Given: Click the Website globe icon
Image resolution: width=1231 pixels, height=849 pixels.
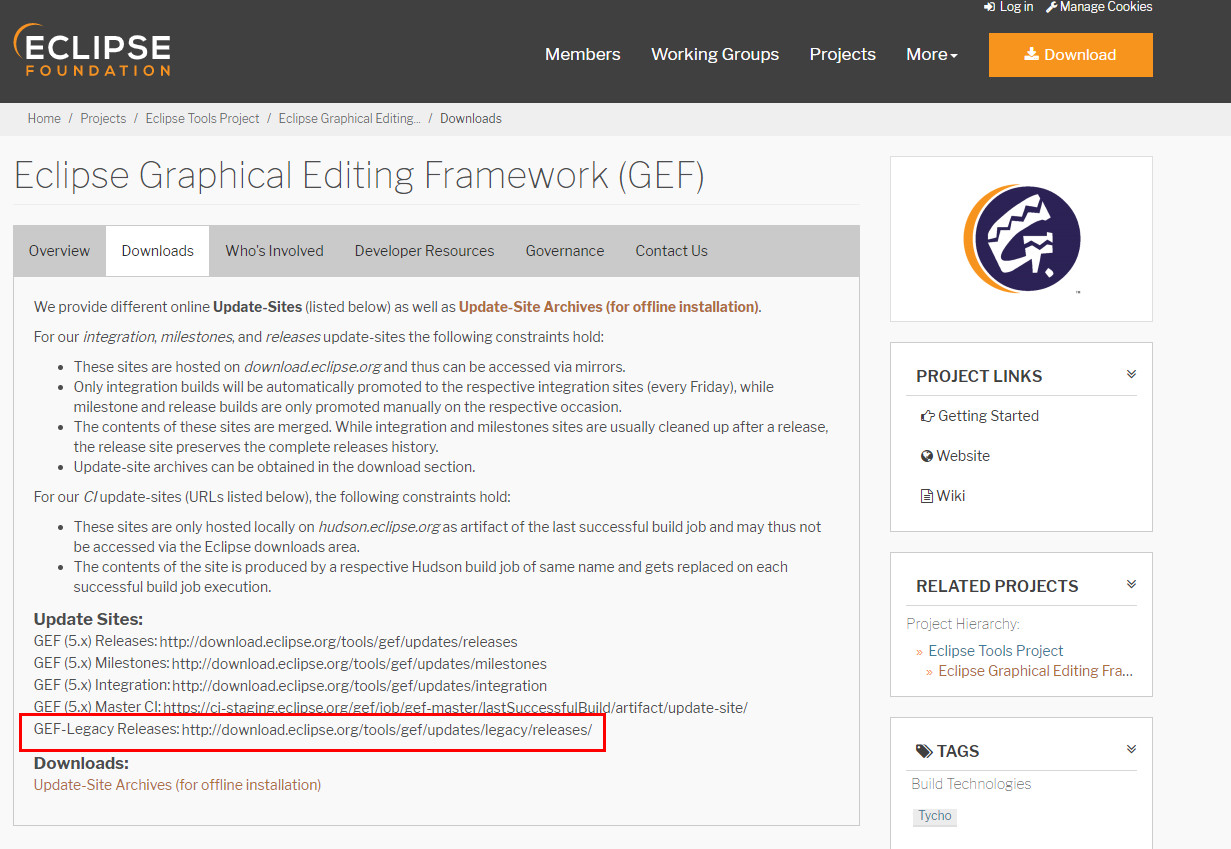Looking at the screenshot, I should [927, 456].
